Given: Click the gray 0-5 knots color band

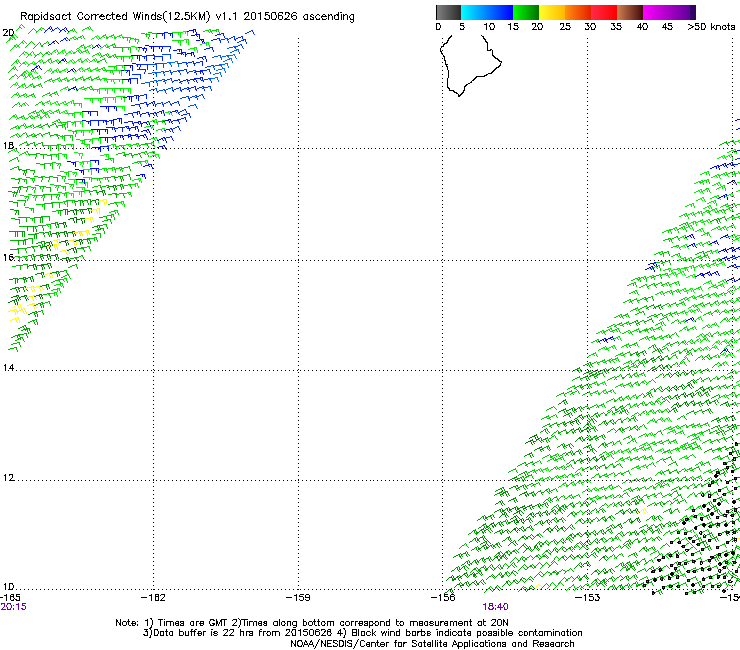Looking at the screenshot, I should tap(448, 12).
